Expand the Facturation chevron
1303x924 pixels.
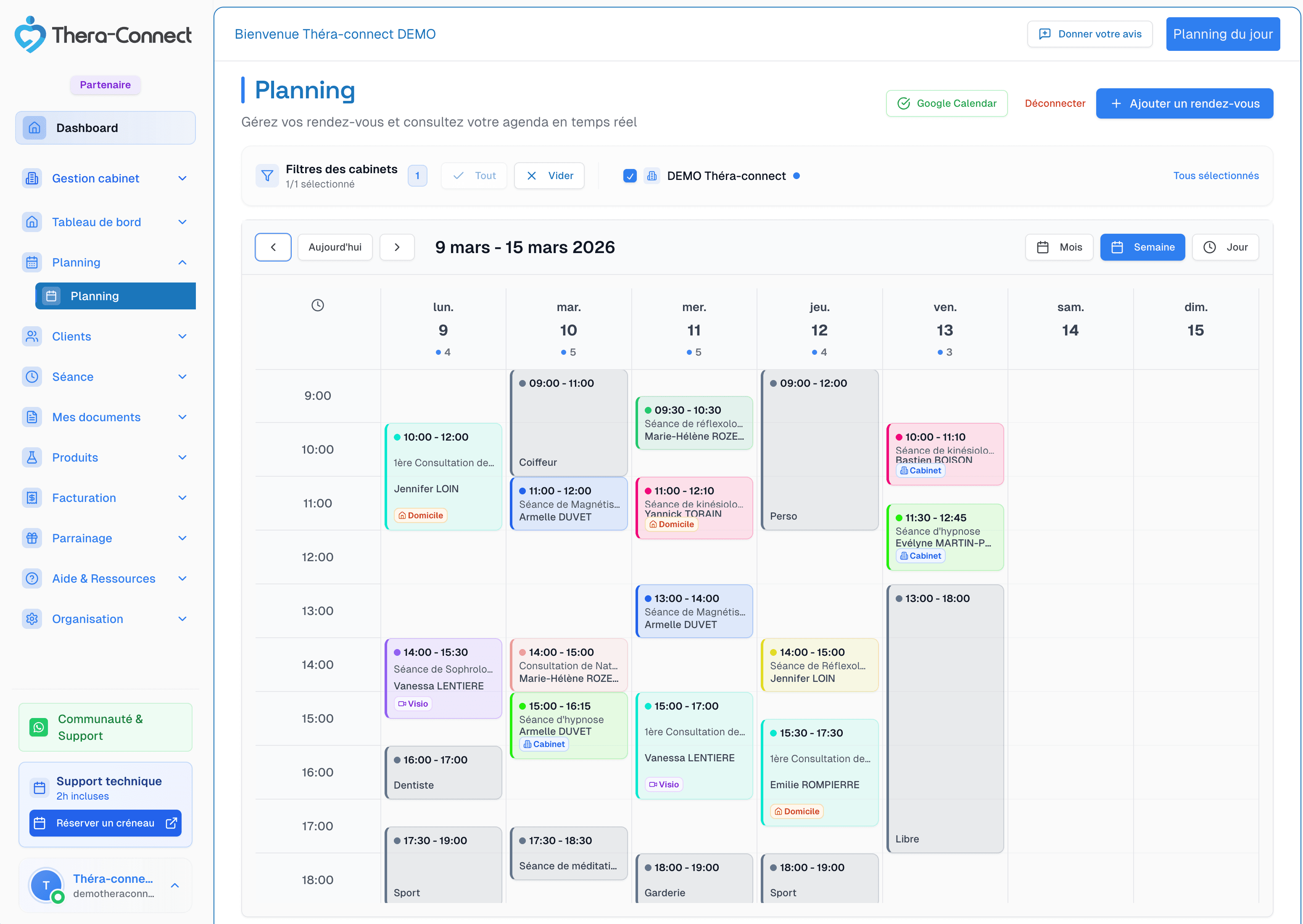coord(182,498)
